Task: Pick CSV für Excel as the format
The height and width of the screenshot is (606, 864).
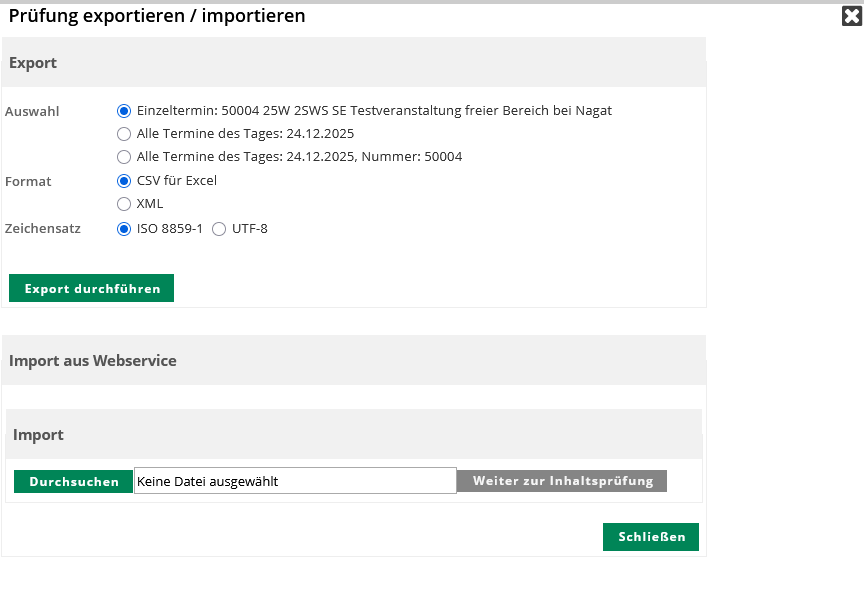Action: tap(124, 181)
